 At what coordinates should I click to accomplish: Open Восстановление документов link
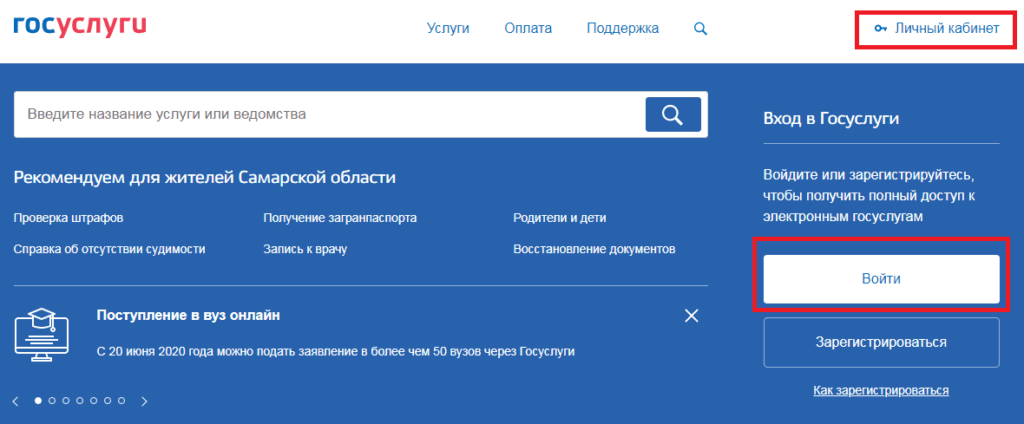point(594,250)
